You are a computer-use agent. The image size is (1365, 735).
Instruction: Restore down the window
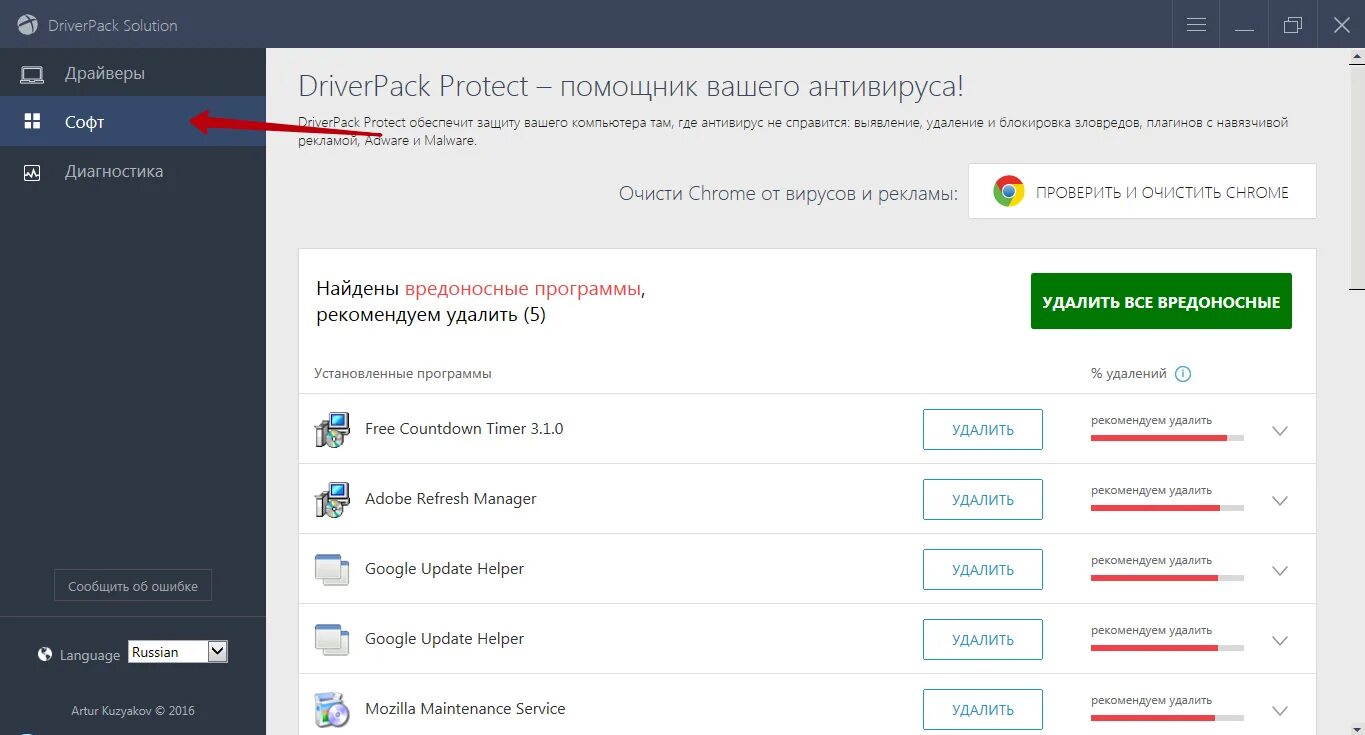(x=1293, y=25)
